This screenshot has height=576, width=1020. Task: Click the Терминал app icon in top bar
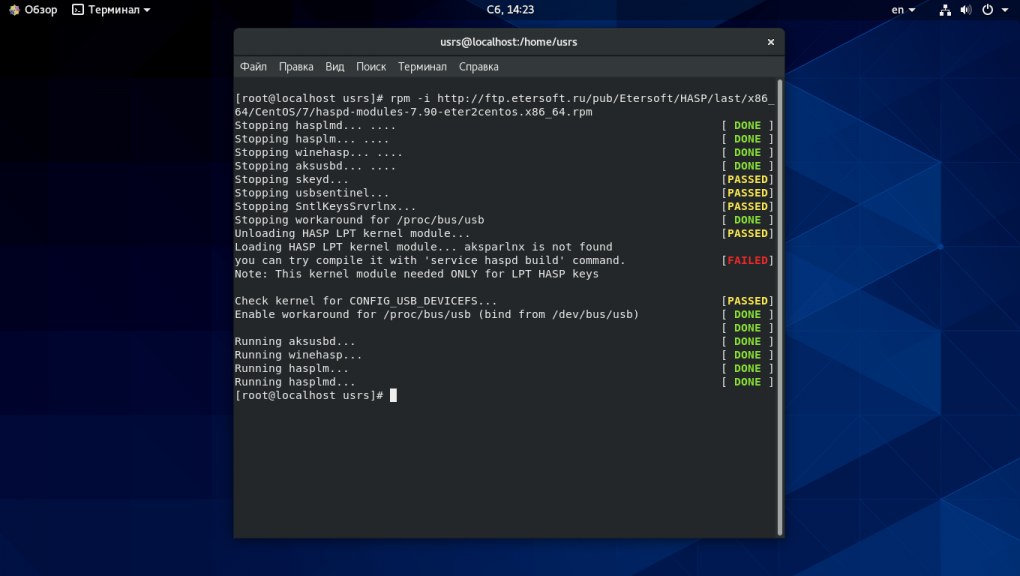coord(78,10)
